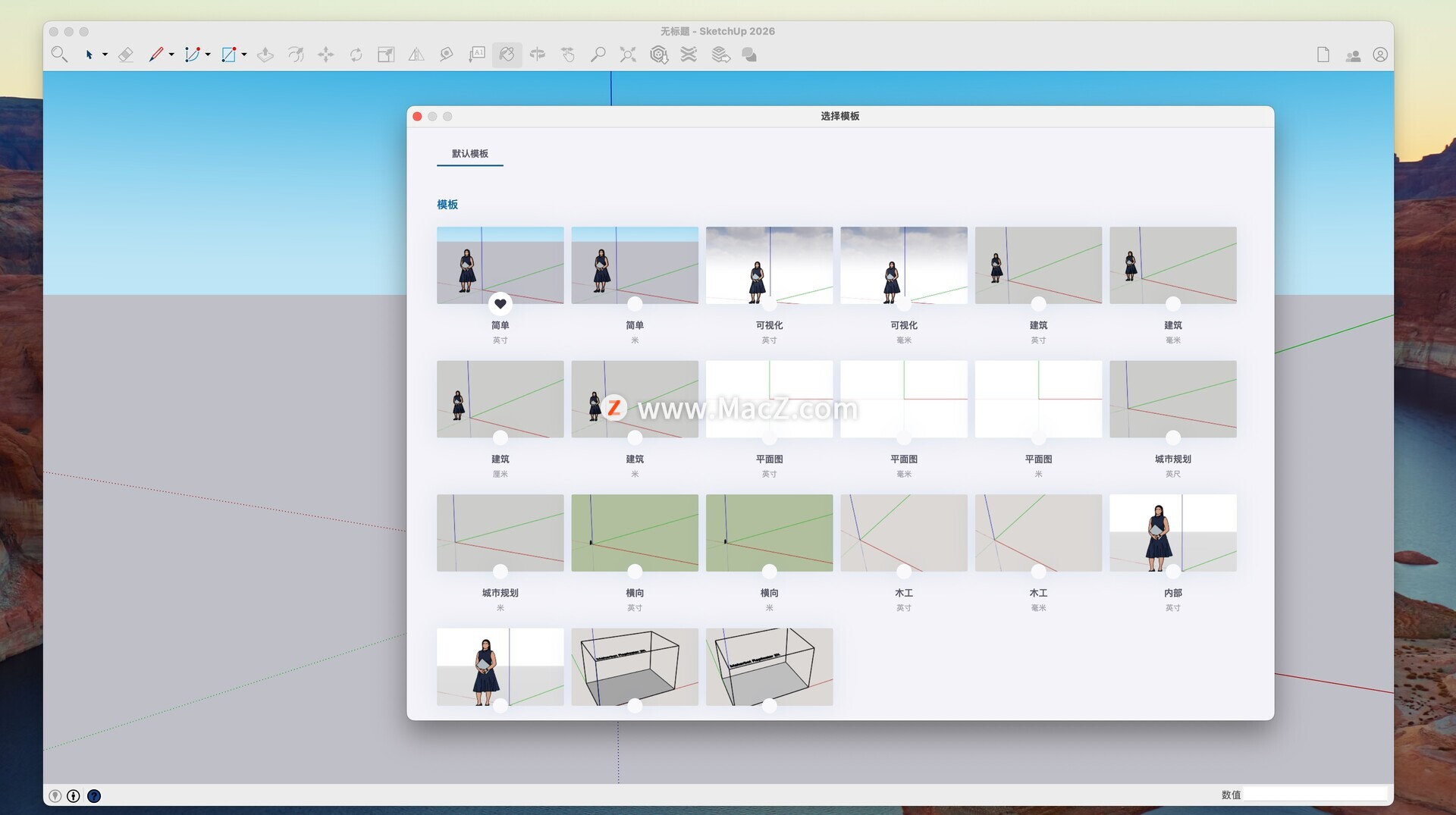Viewport: 1456px width, 815px height.
Task: Click the blue help question mark icon
Action: (x=94, y=796)
